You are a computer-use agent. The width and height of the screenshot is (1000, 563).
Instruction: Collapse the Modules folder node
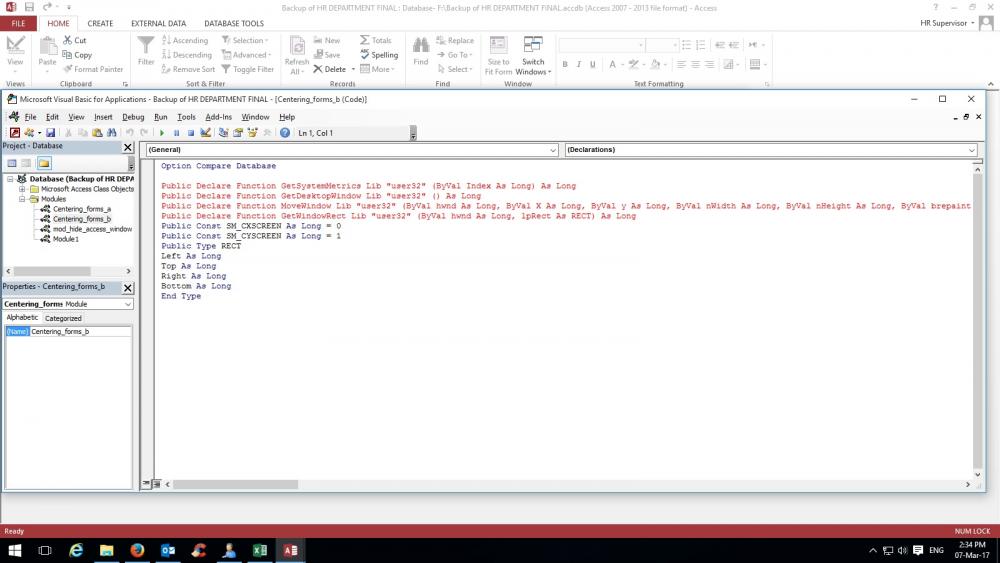tap(22, 199)
